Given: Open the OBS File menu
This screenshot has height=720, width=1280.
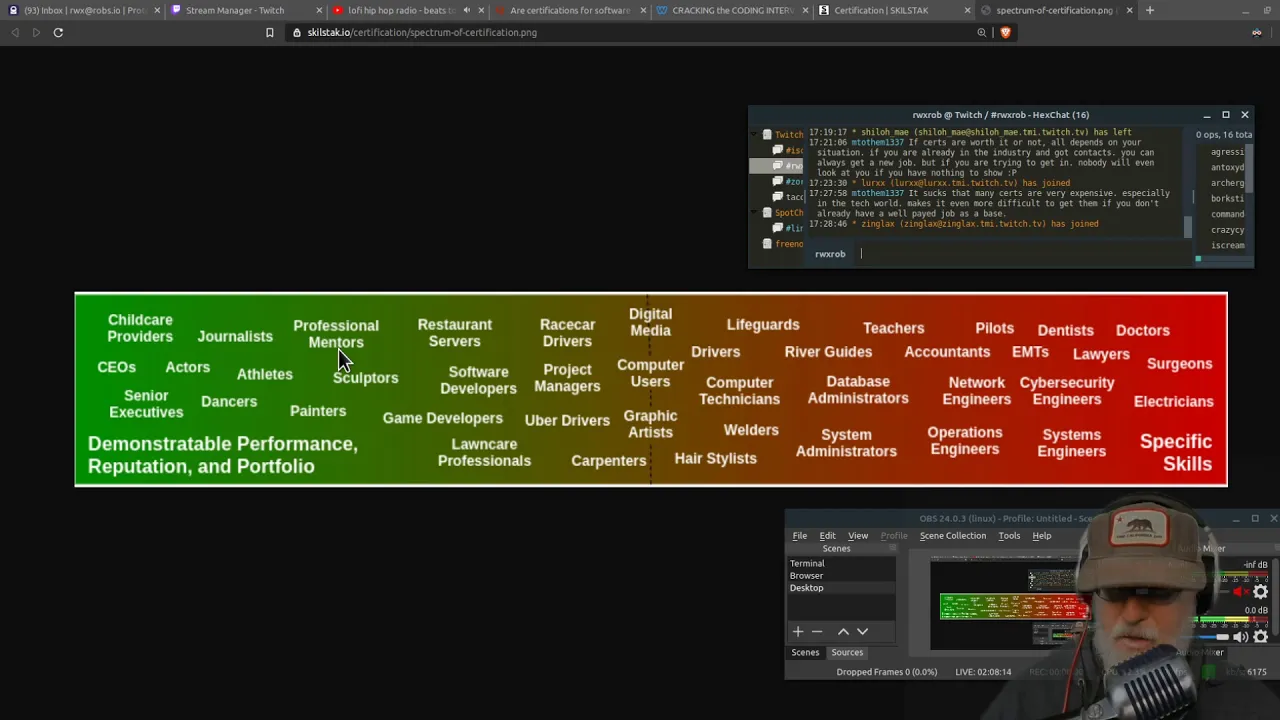Looking at the screenshot, I should 800,536.
